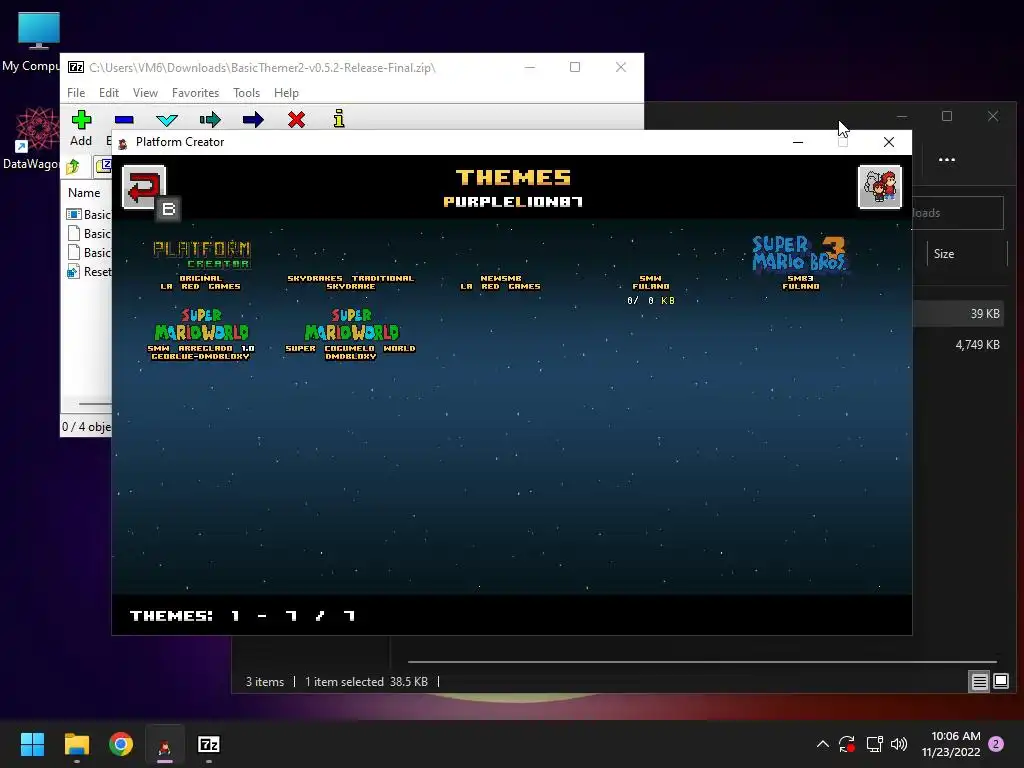Screen dimensions: 1024x768
Task: Open the notification badge in the taskbar
Action: pyautogui.click(x=996, y=744)
